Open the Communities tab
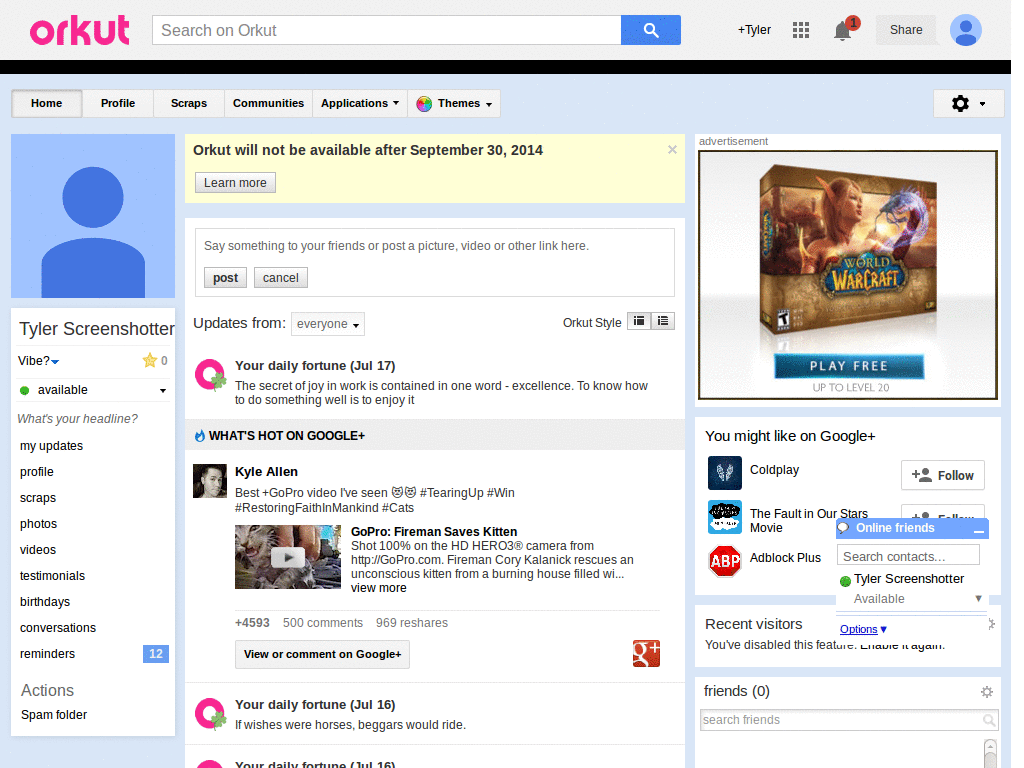 pos(268,103)
